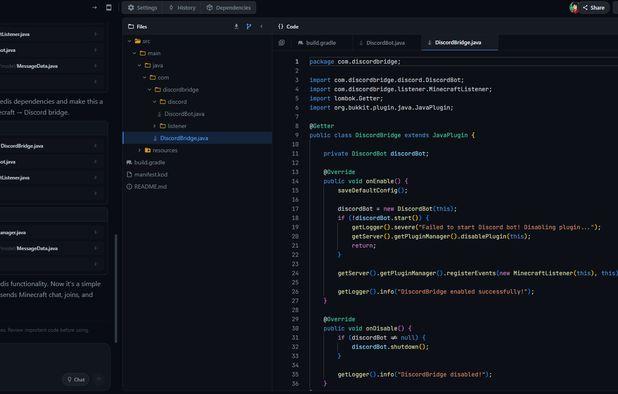The height and width of the screenshot is (394, 618).
Task: Collapse the src folder
Action: [x=129, y=41]
